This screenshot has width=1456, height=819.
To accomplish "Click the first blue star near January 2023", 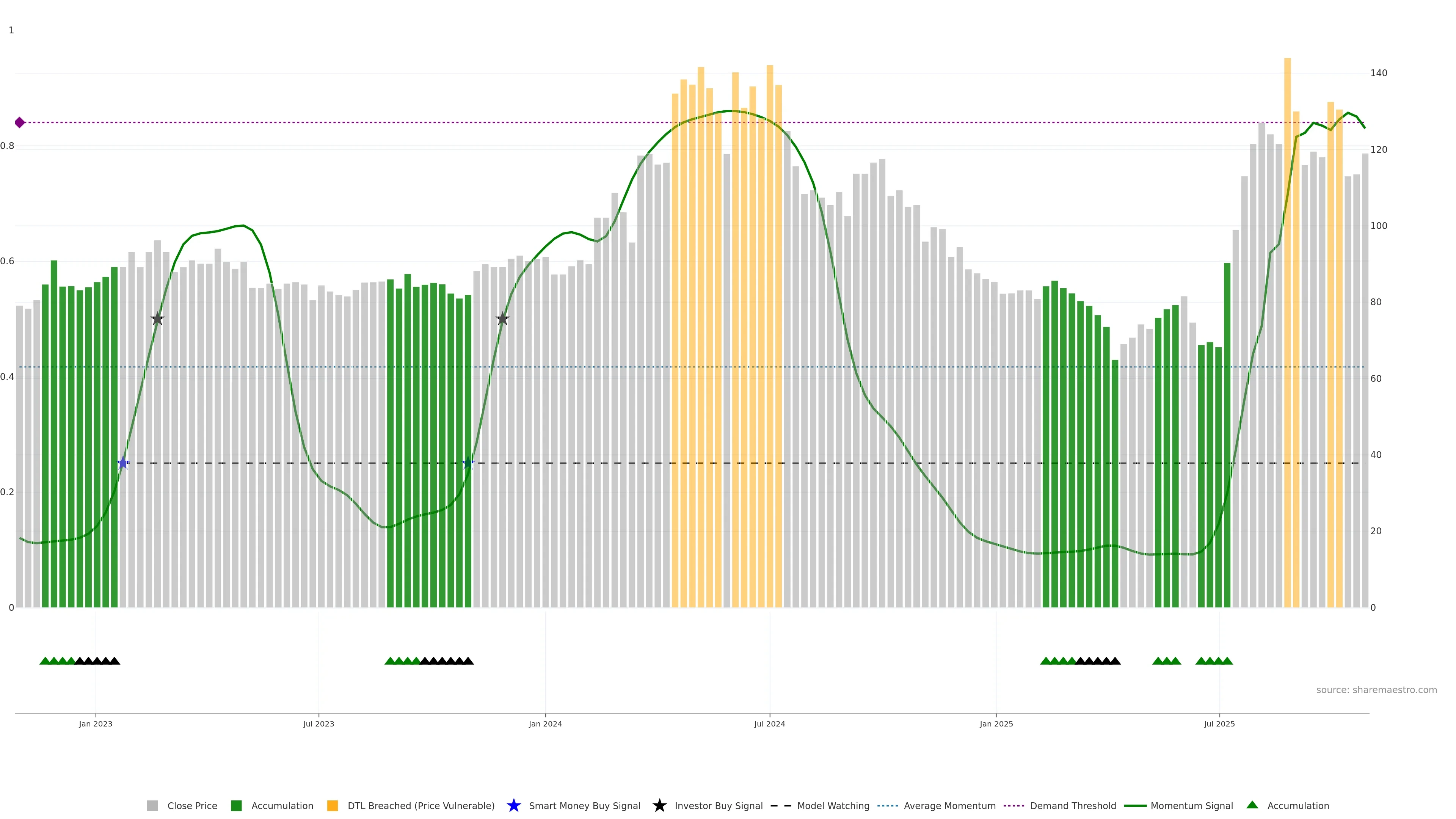I will pyautogui.click(x=123, y=463).
